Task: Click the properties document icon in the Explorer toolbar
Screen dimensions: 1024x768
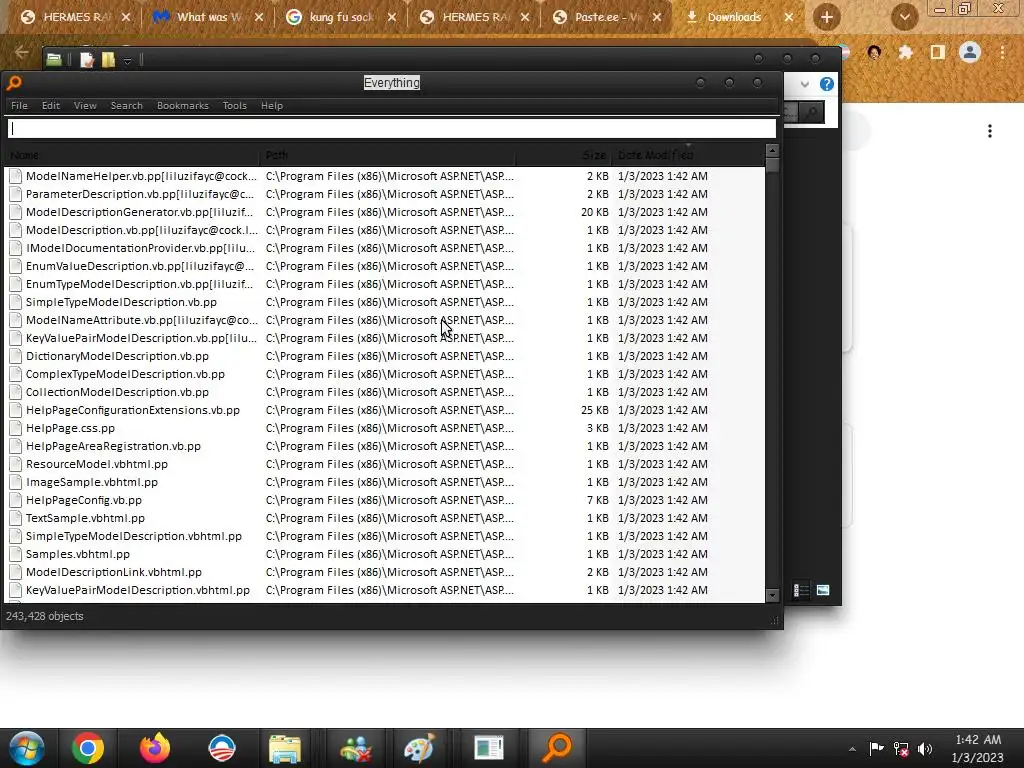Action: pyautogui.click(x=86, y=60)
